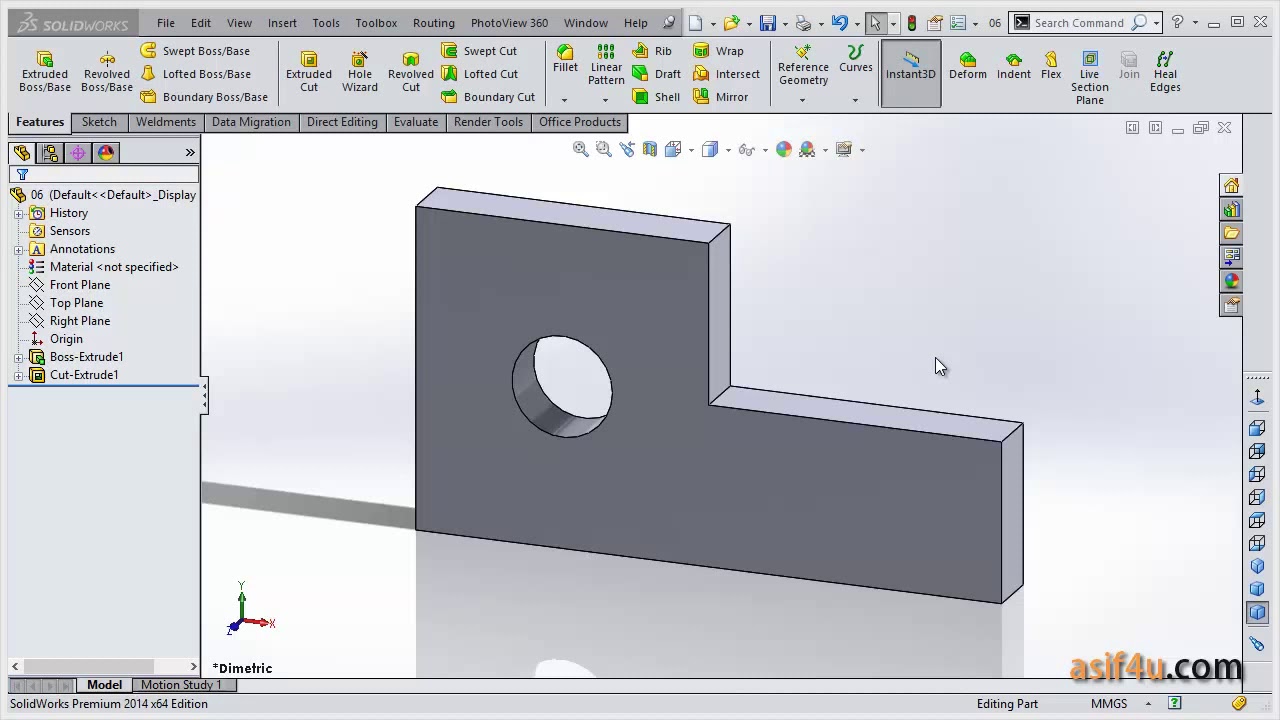Screen dimensions: 1280x720
Task: Toggle Section View in heads-up toolbar
Action: point(650,149)
